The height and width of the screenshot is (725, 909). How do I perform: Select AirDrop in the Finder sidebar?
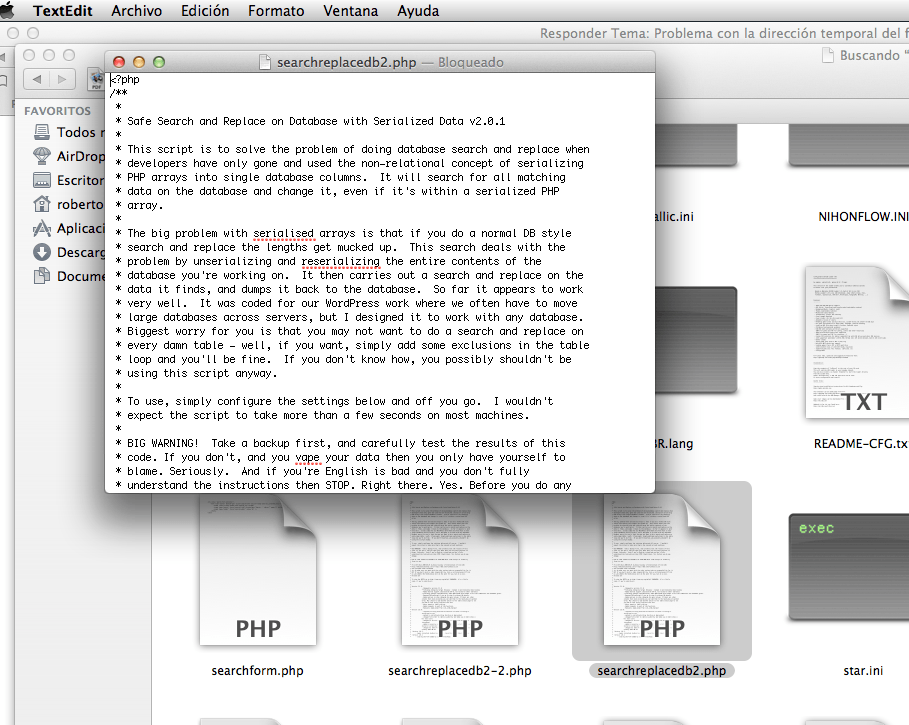[x=68, y=156]
